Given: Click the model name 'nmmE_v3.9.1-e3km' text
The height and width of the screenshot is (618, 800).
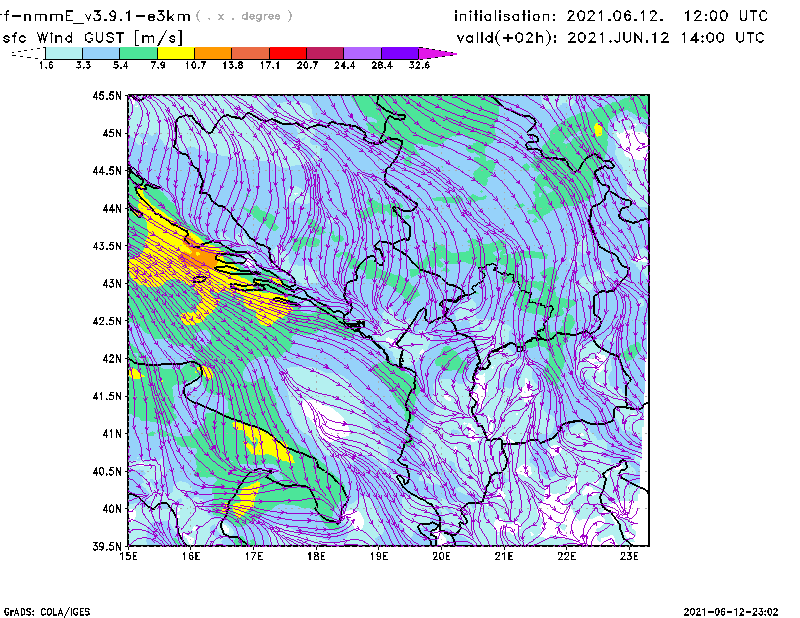Looking at the screenshot, I should click(107, 16).
